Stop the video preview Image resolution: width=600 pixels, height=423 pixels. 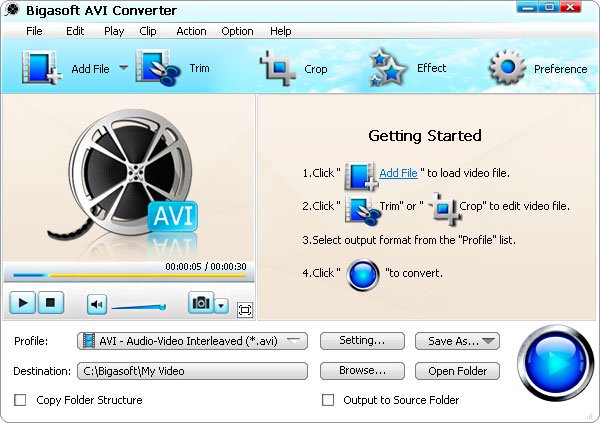(50, 303)
